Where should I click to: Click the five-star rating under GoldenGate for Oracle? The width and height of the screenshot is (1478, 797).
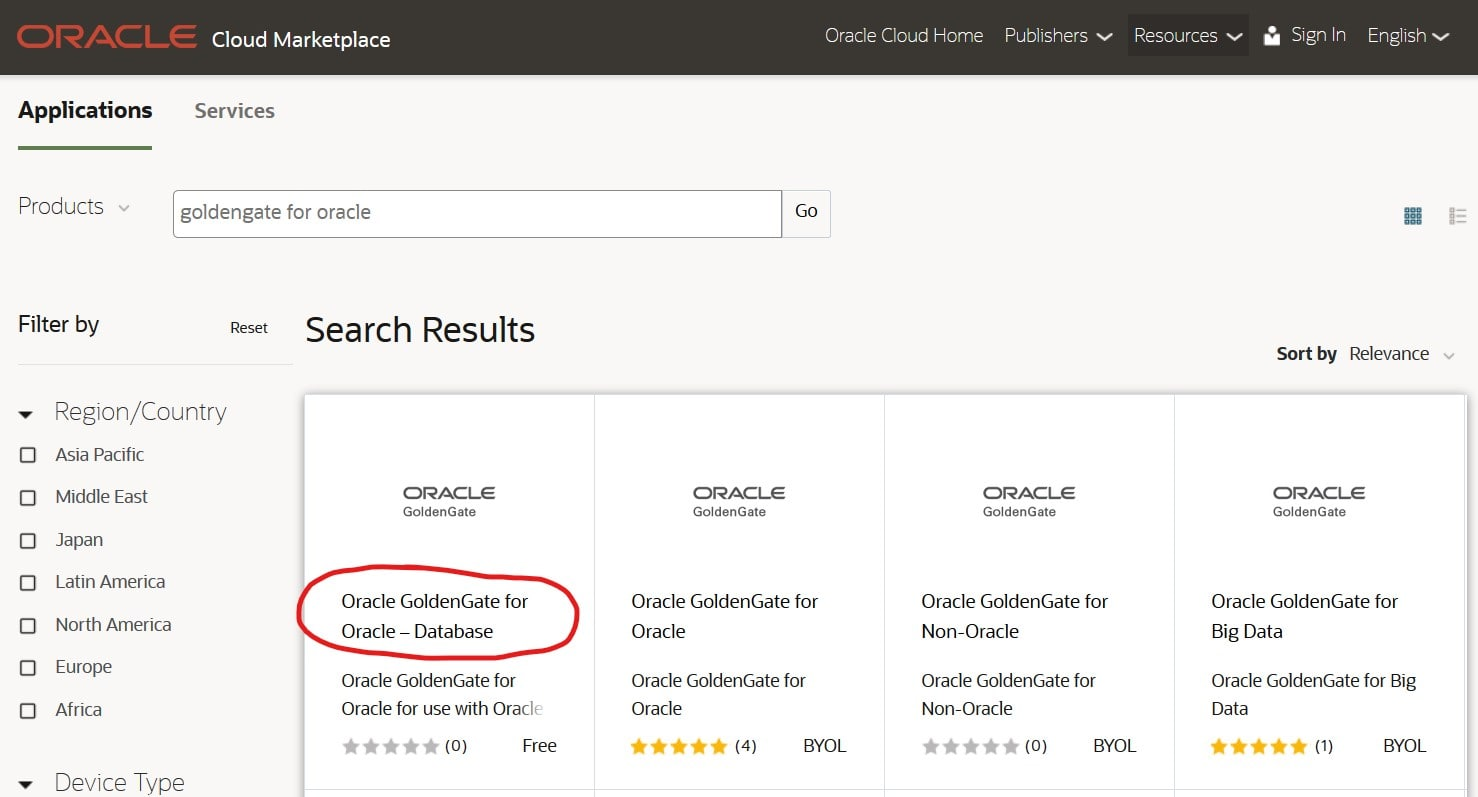tap(679, 746)
